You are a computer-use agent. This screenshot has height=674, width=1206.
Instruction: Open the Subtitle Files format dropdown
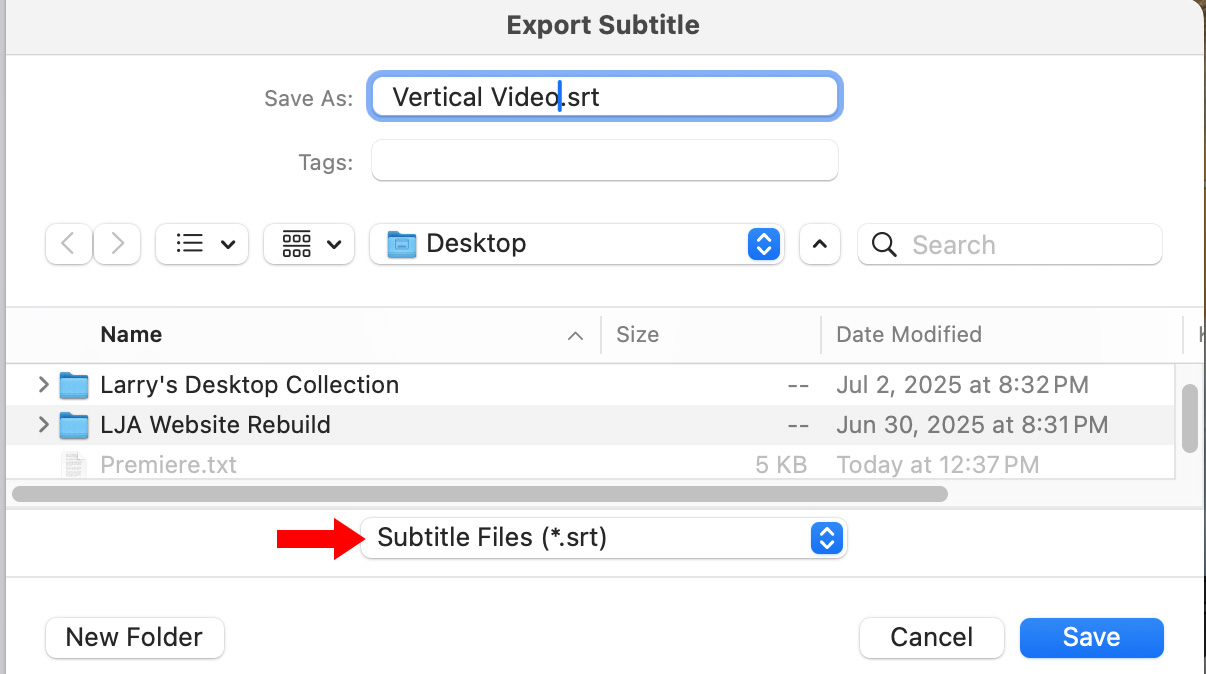604,538
